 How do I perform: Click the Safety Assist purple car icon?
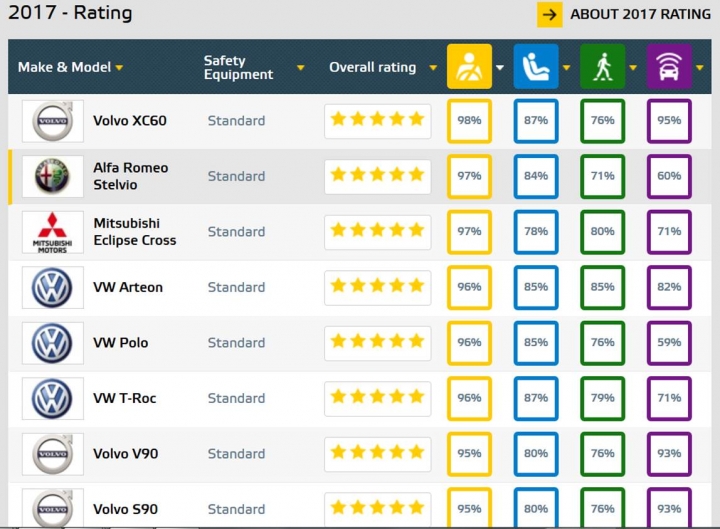pos(669,67)
